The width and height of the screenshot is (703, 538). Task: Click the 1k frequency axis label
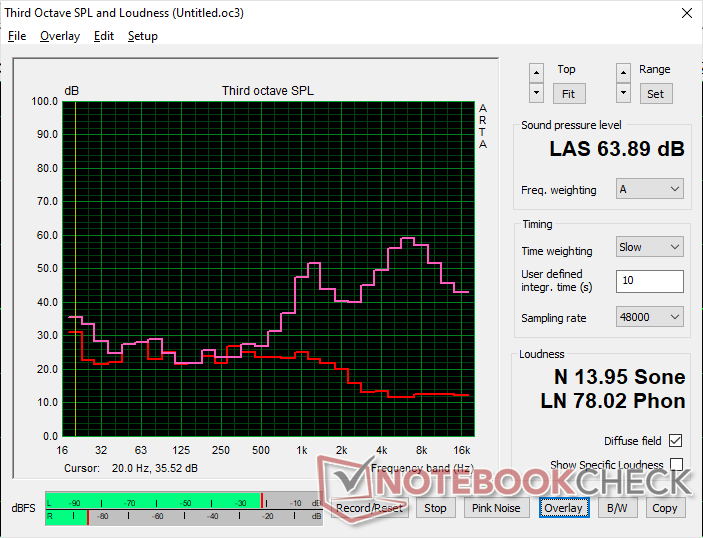(302, 450)
